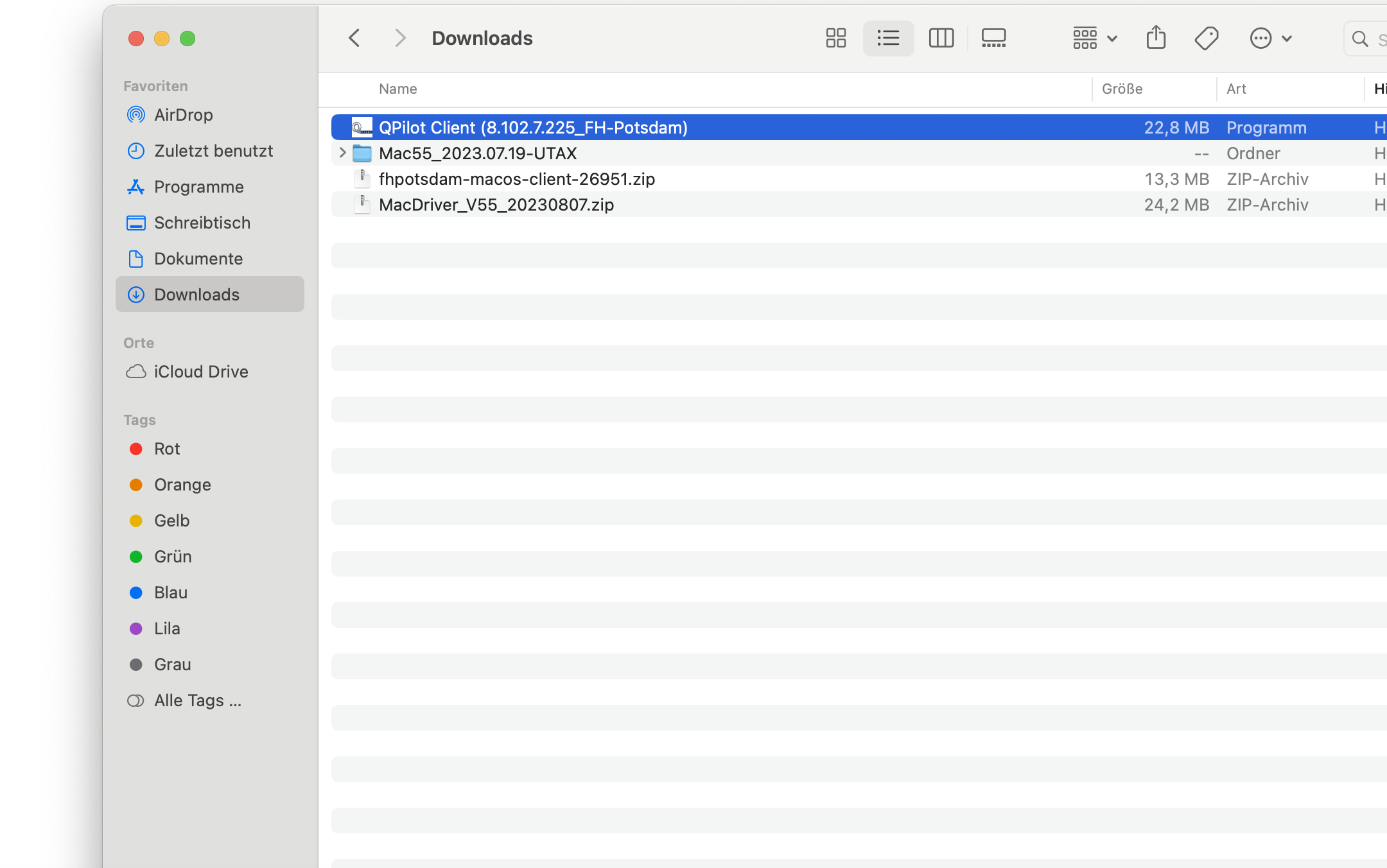Open AirDrop in the sidebar
The width and height of the screenshot is (1387, 868).
click(x=209, y=114)
